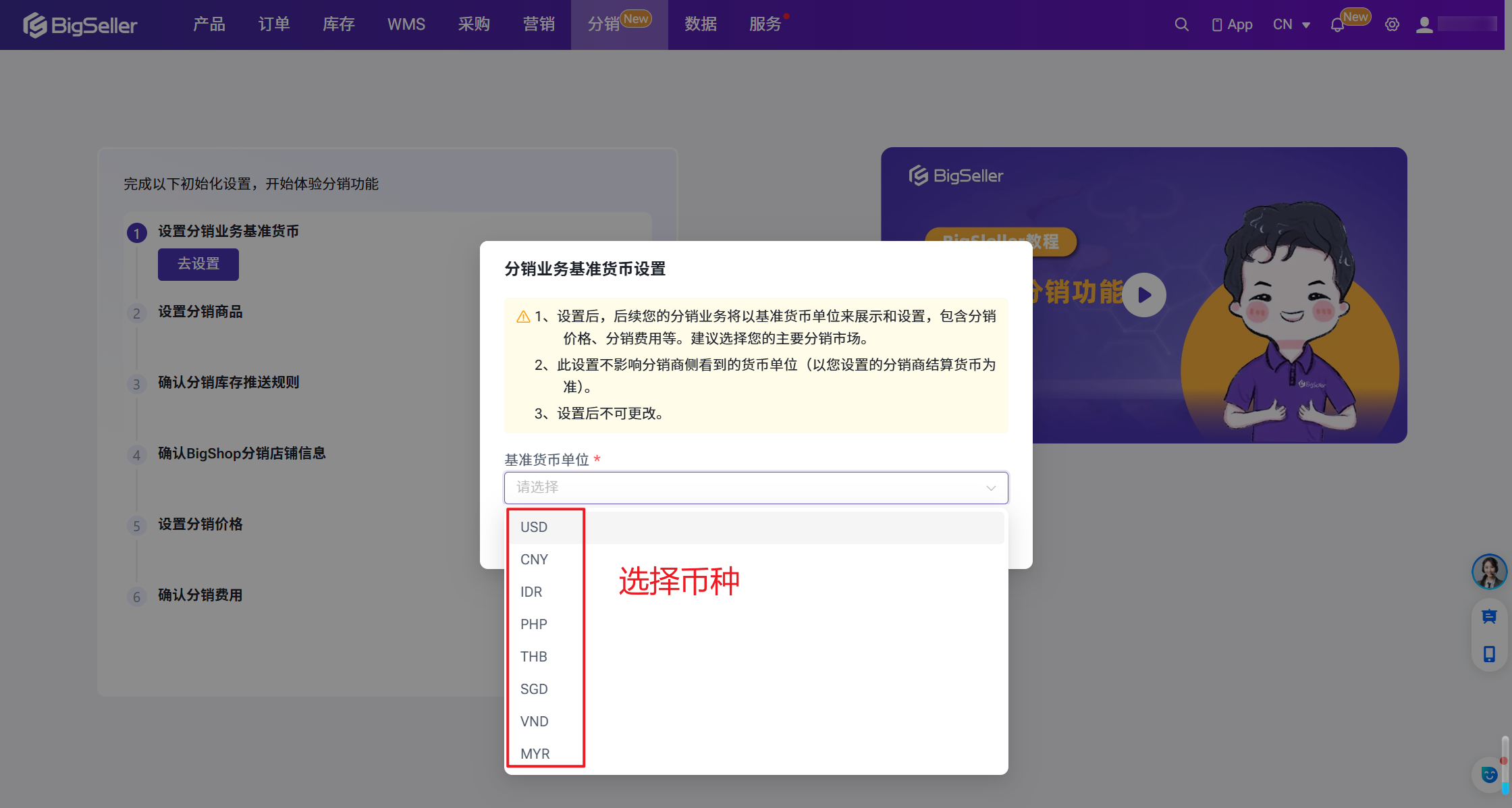Pick THB in the dropdown list
The image size is (1512, 808).
pyautogui.click(x=534, y=657)
